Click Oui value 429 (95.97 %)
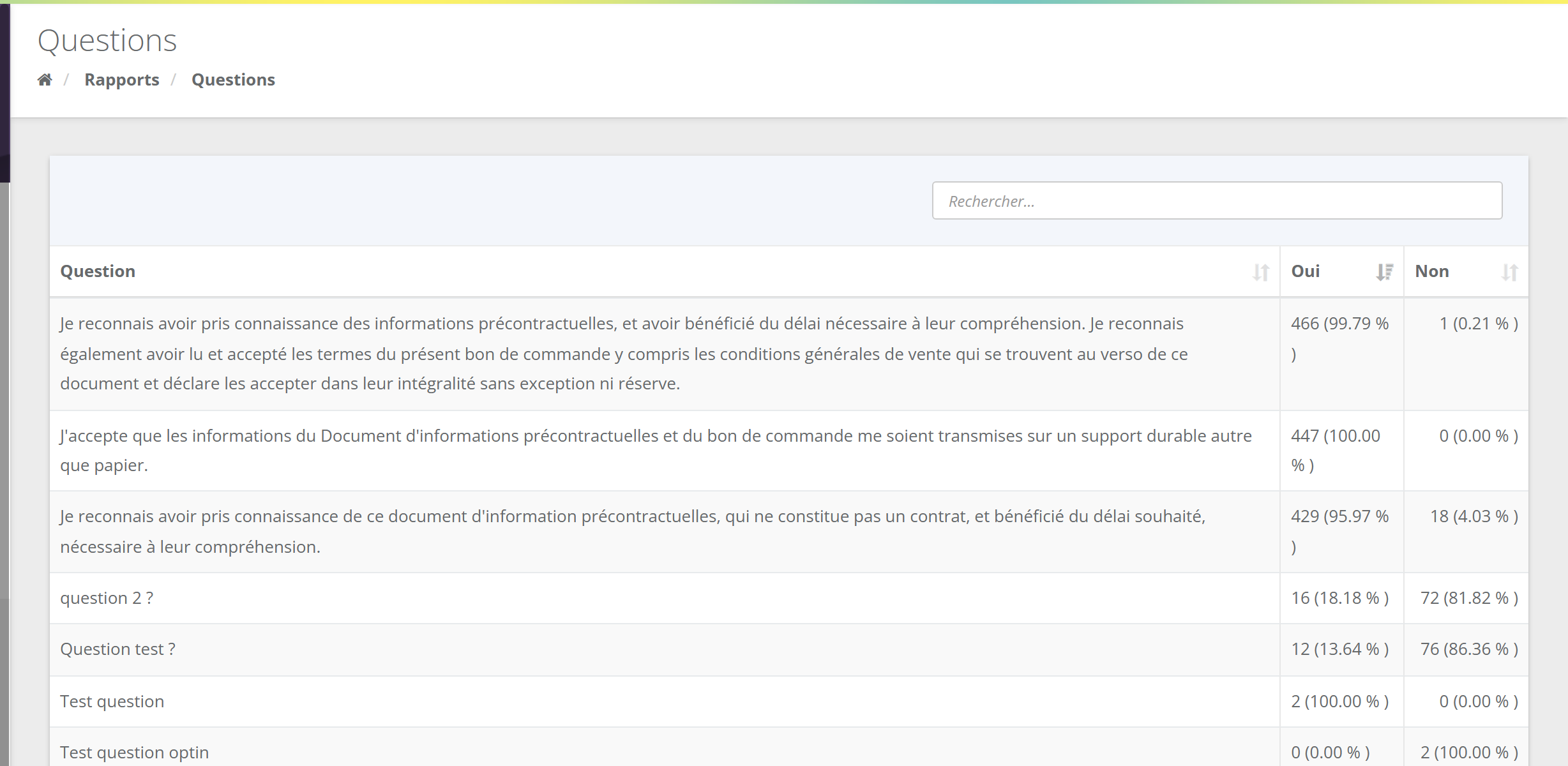The width and height of the screenshot is (1568, 766). click(1340, 531)
